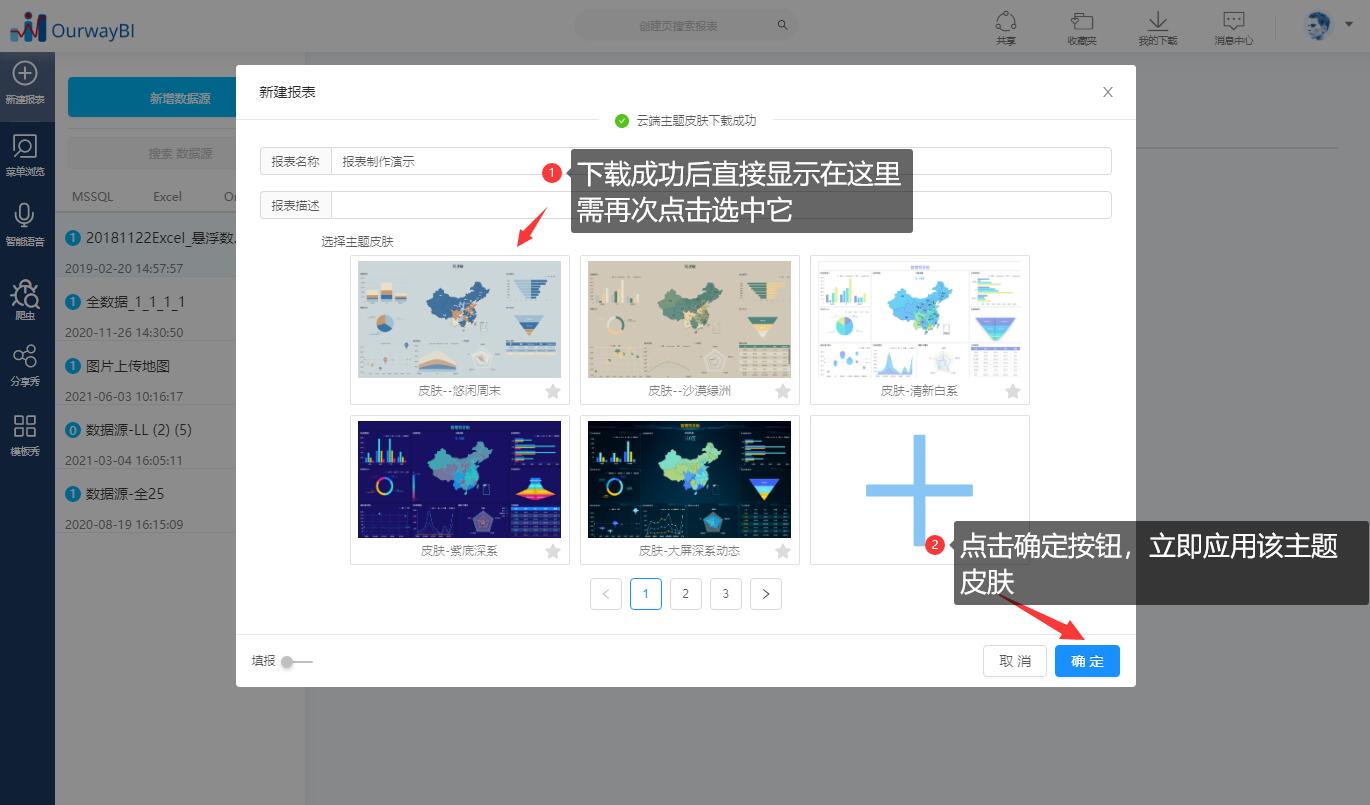Screen dimensions: 1370x805
Task: Click the 取消 cancel button
Action: point(1014,661)
